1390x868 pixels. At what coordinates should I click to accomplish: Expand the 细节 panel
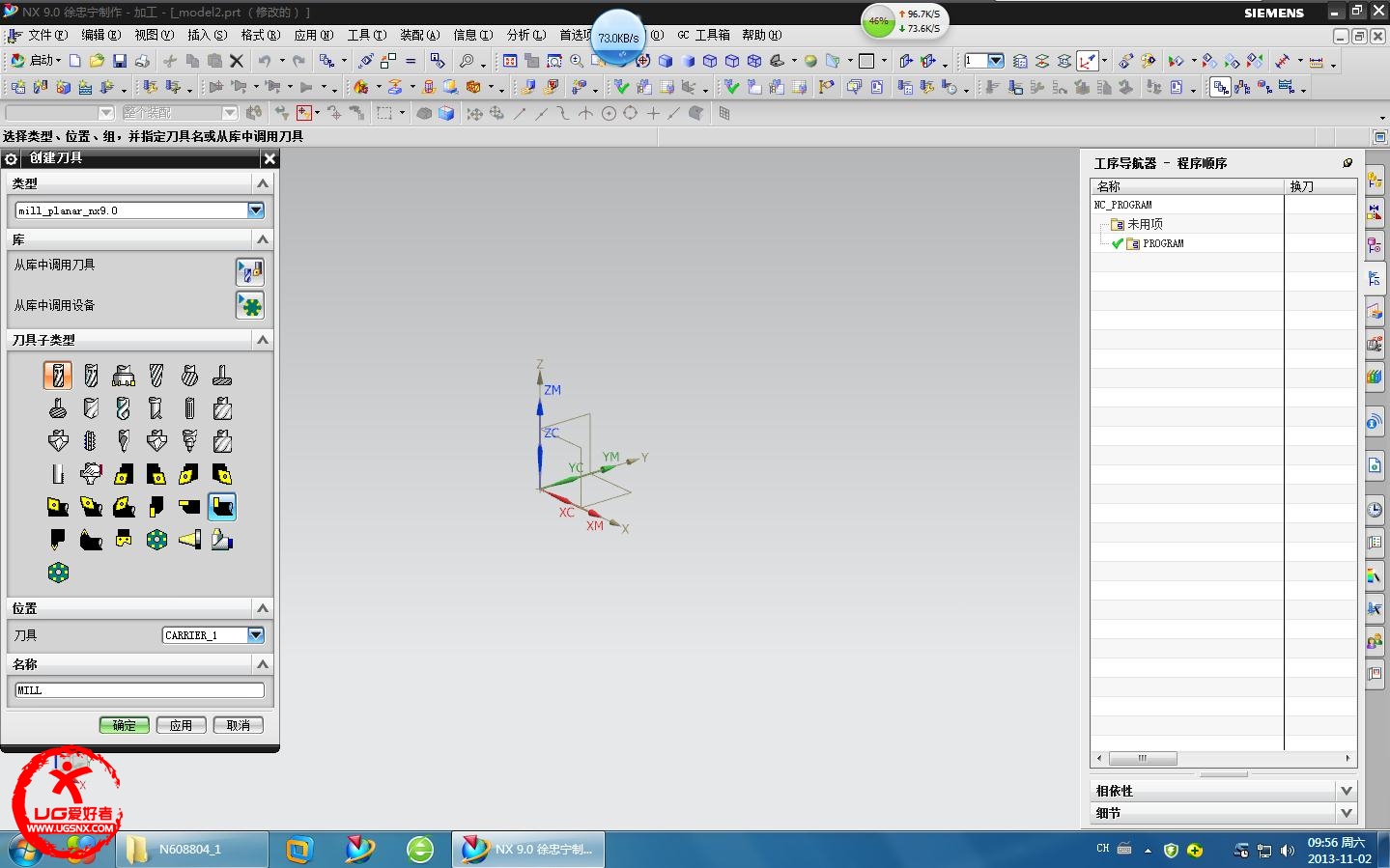[x=1347, y=813]
